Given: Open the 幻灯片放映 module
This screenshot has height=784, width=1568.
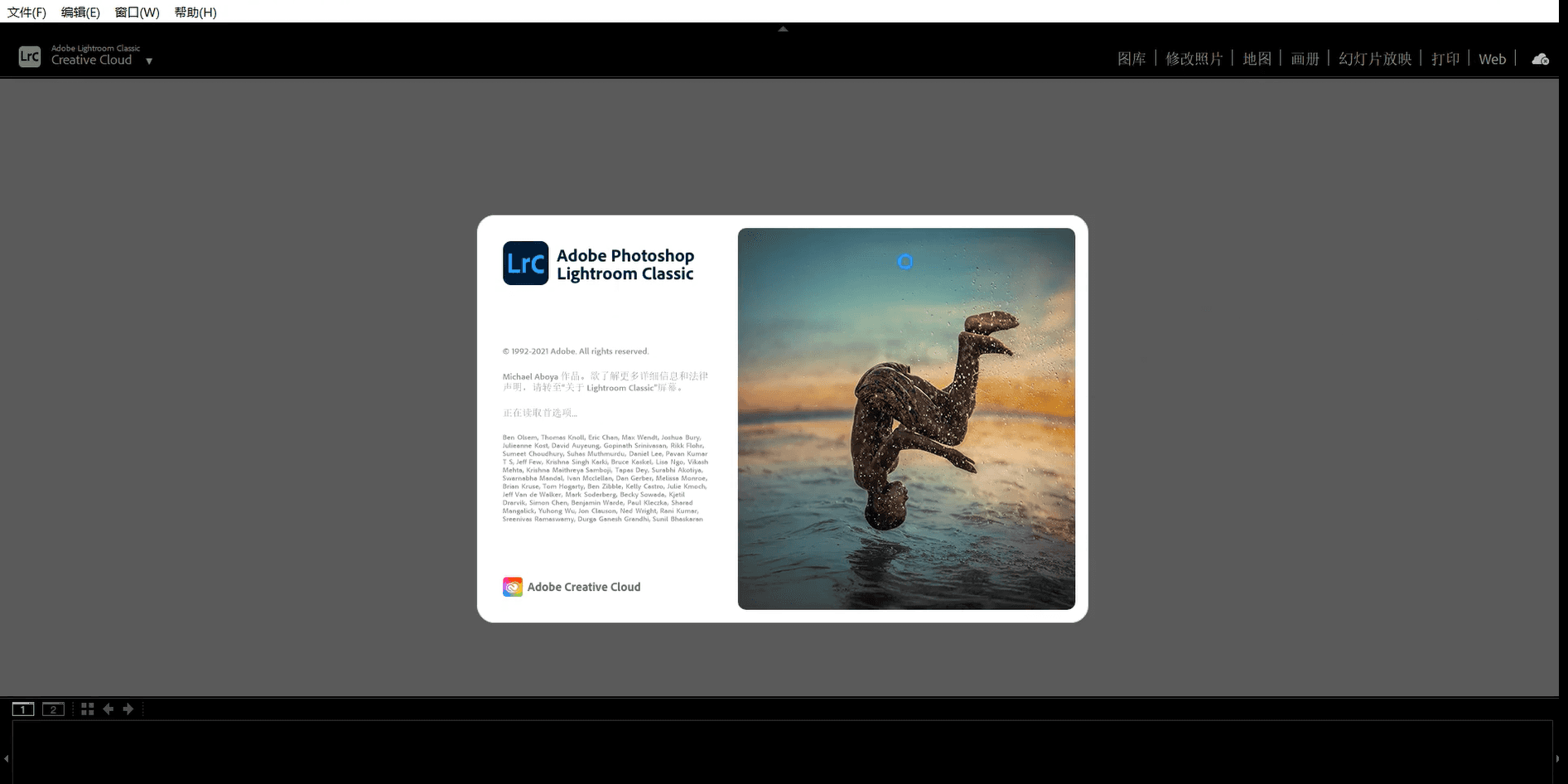Looking at the screenshot, I should click(x=1375, y=59).
